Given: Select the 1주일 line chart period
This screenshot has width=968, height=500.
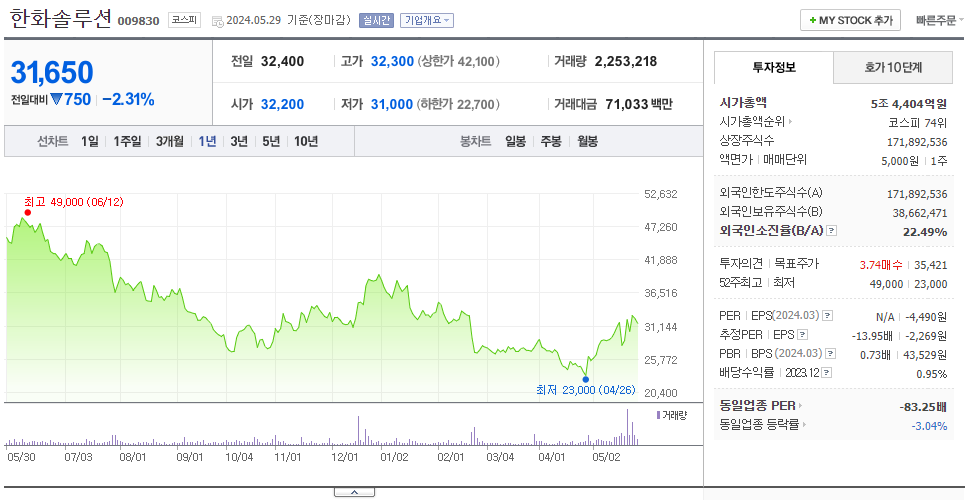Looking at the screenshot, I should [x=127, y=141].
